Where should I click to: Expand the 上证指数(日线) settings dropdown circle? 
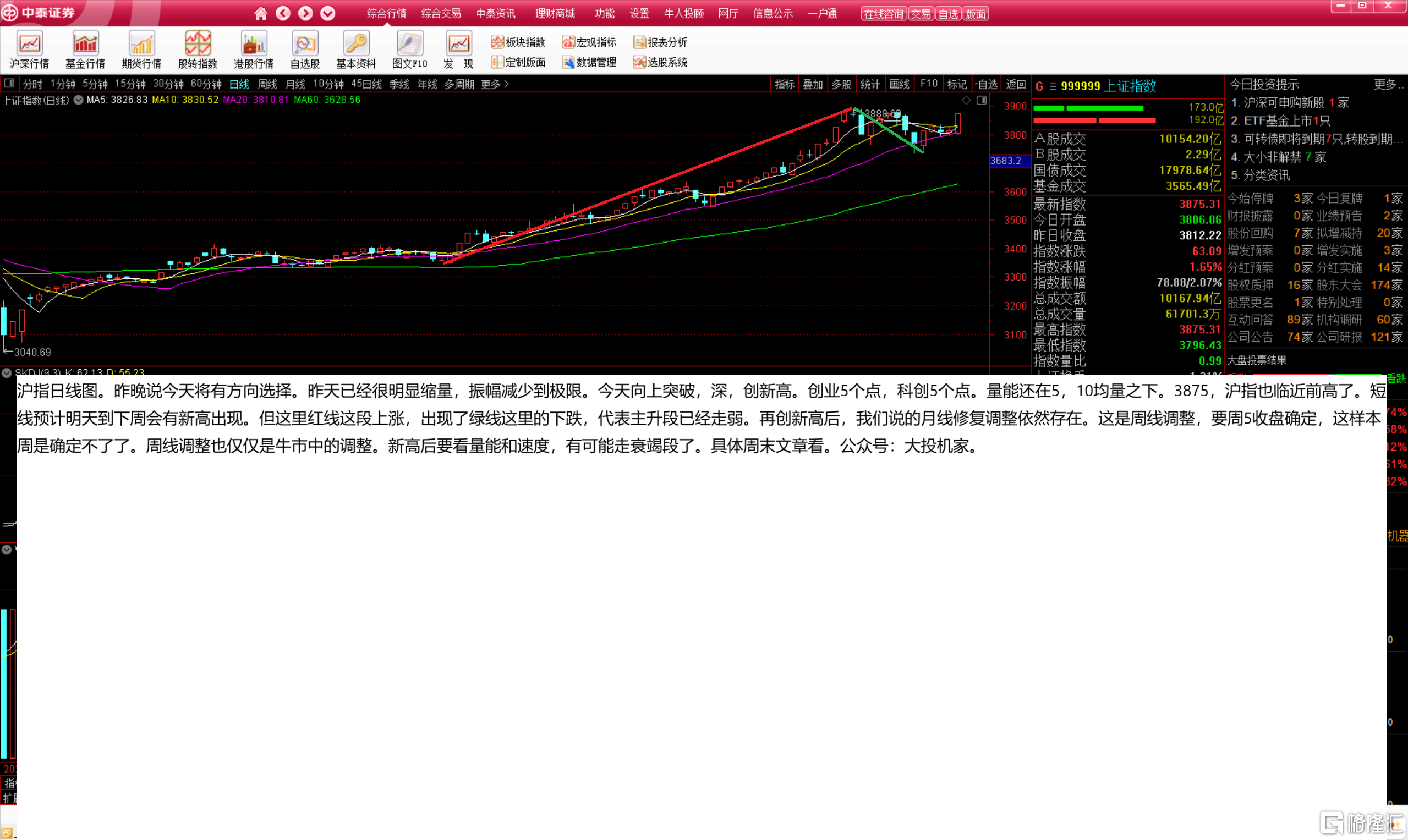pyautogui.click(x=78, y=100)
